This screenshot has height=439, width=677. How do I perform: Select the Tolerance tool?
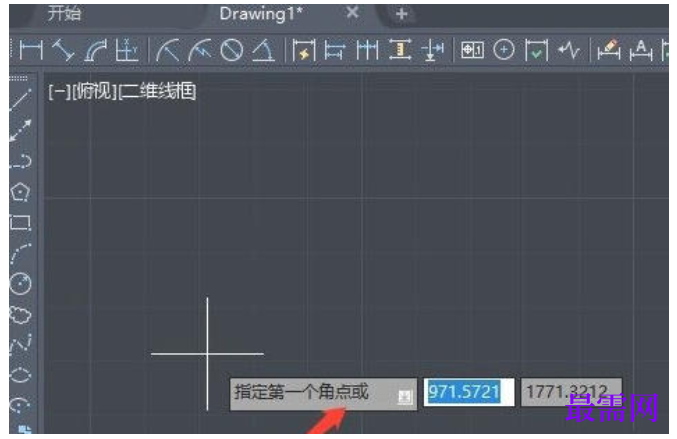[x=472, y=51]
